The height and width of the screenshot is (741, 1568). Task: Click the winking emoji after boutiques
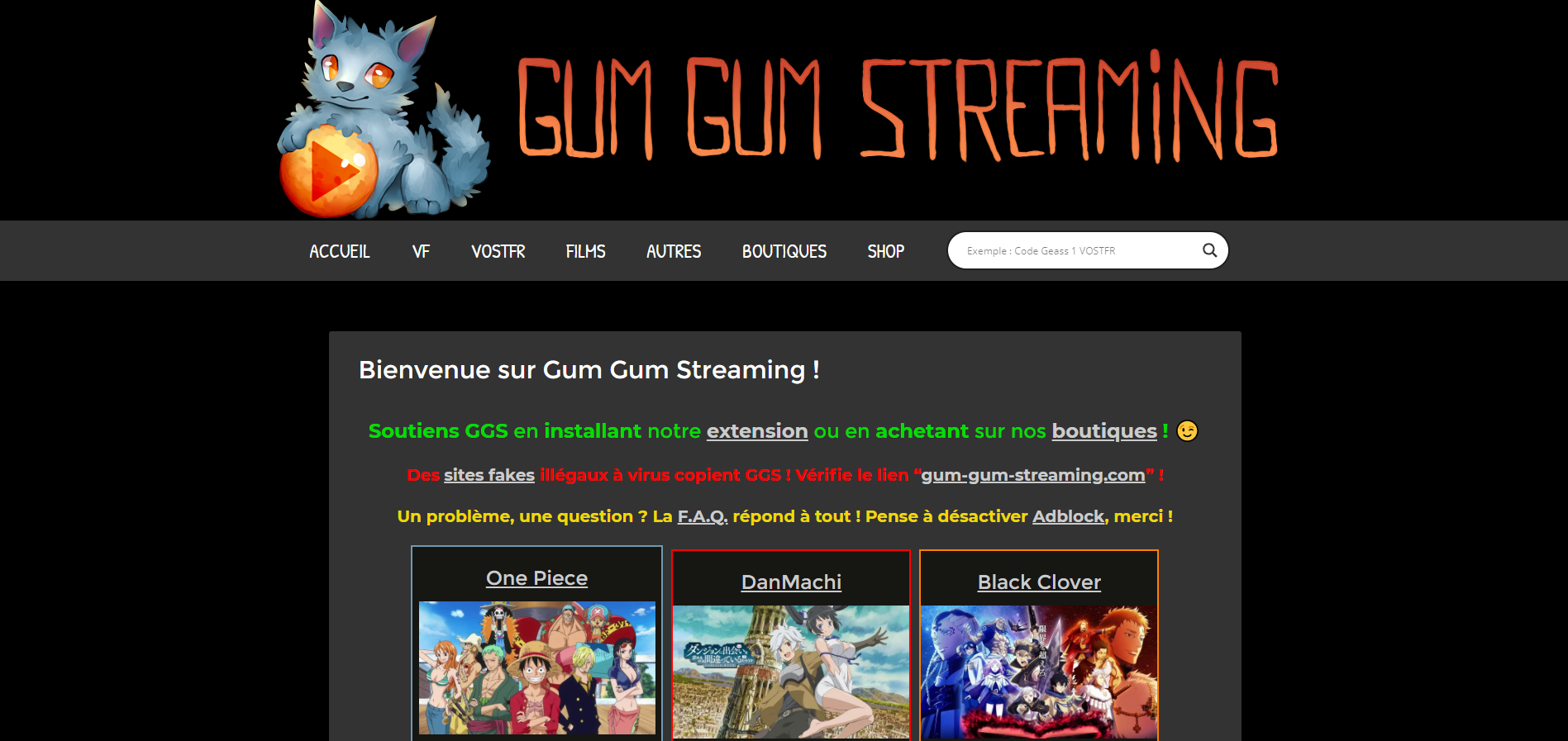tap(1187, 431)
